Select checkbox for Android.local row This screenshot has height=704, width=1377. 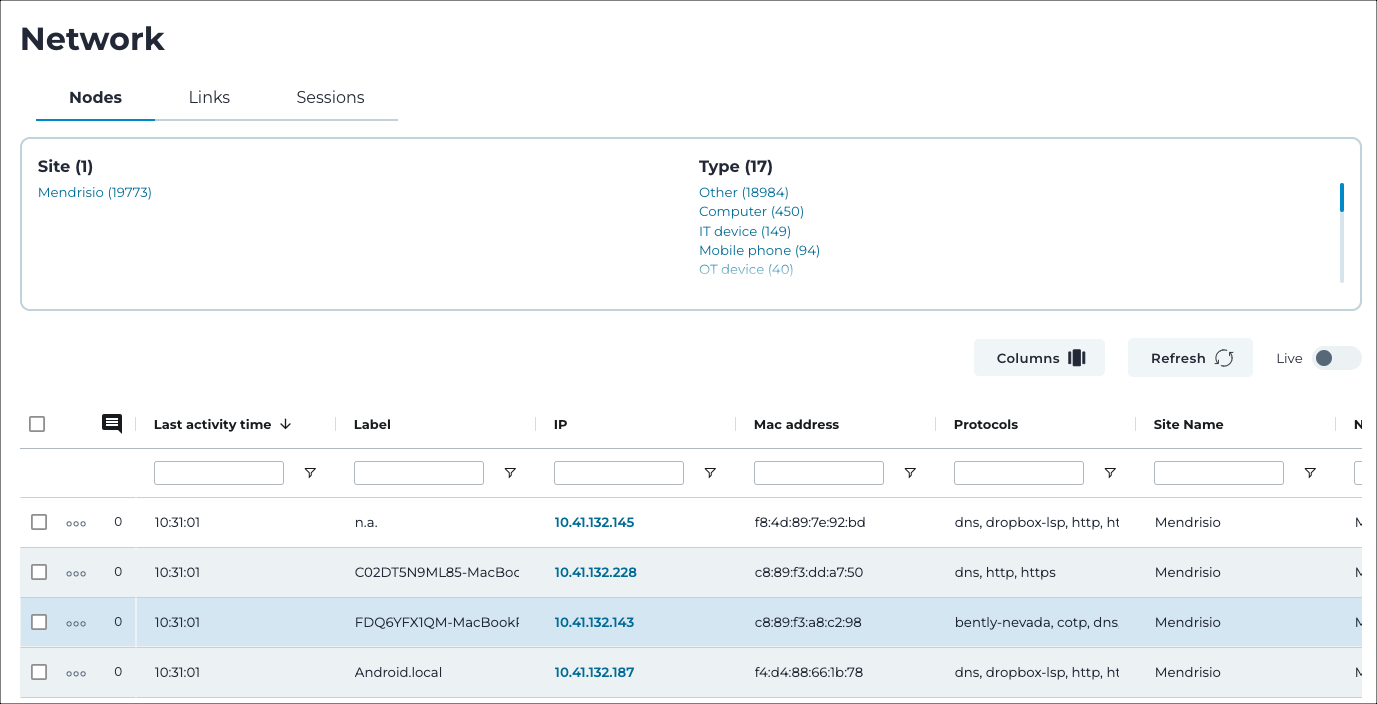tap(39, 672)
